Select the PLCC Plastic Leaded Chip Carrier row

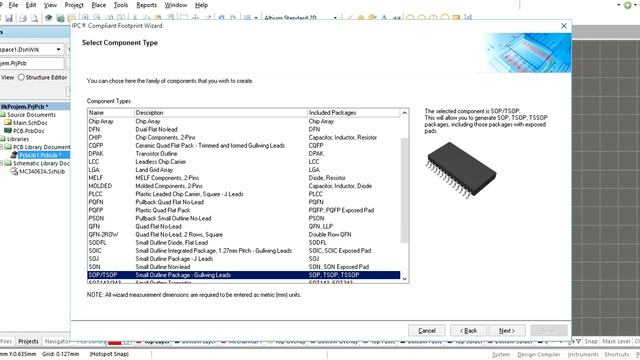pyautogui.click(x=244, y=194)
